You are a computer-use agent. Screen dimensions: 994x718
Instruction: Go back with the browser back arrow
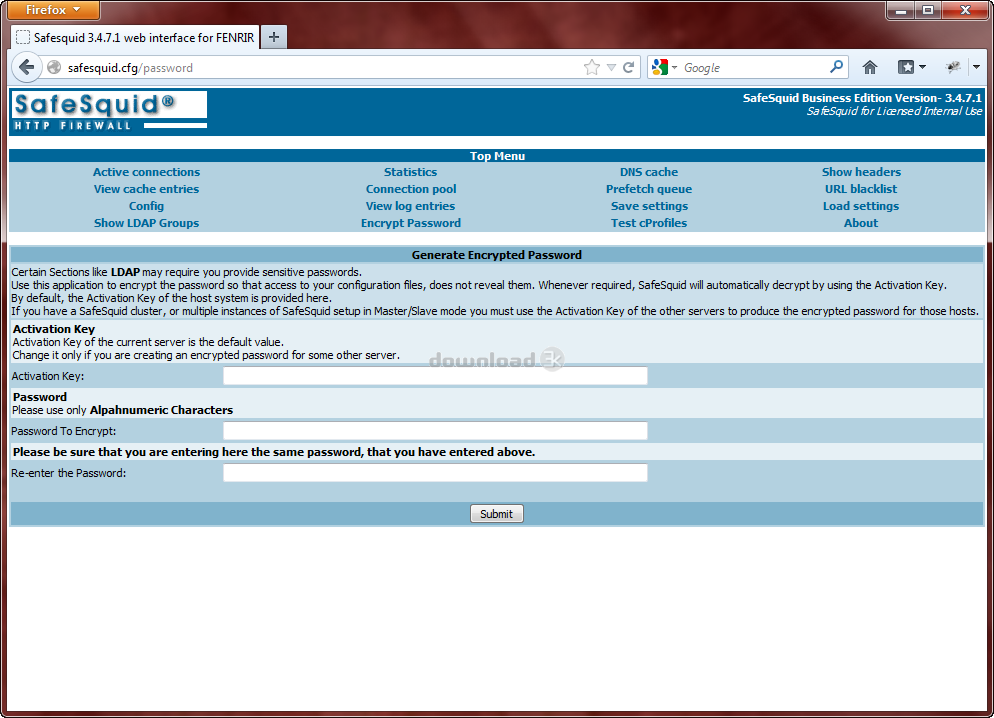coord(27,67)
